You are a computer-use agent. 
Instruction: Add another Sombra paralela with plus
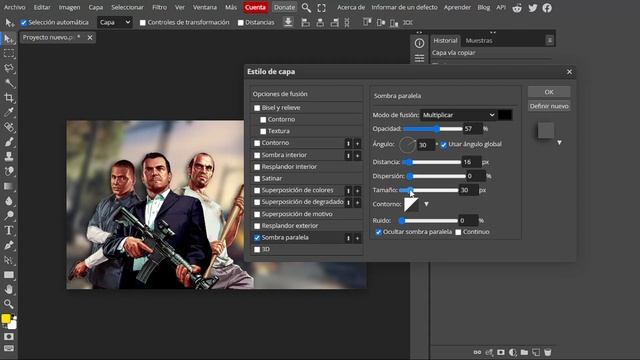[357, 238]
